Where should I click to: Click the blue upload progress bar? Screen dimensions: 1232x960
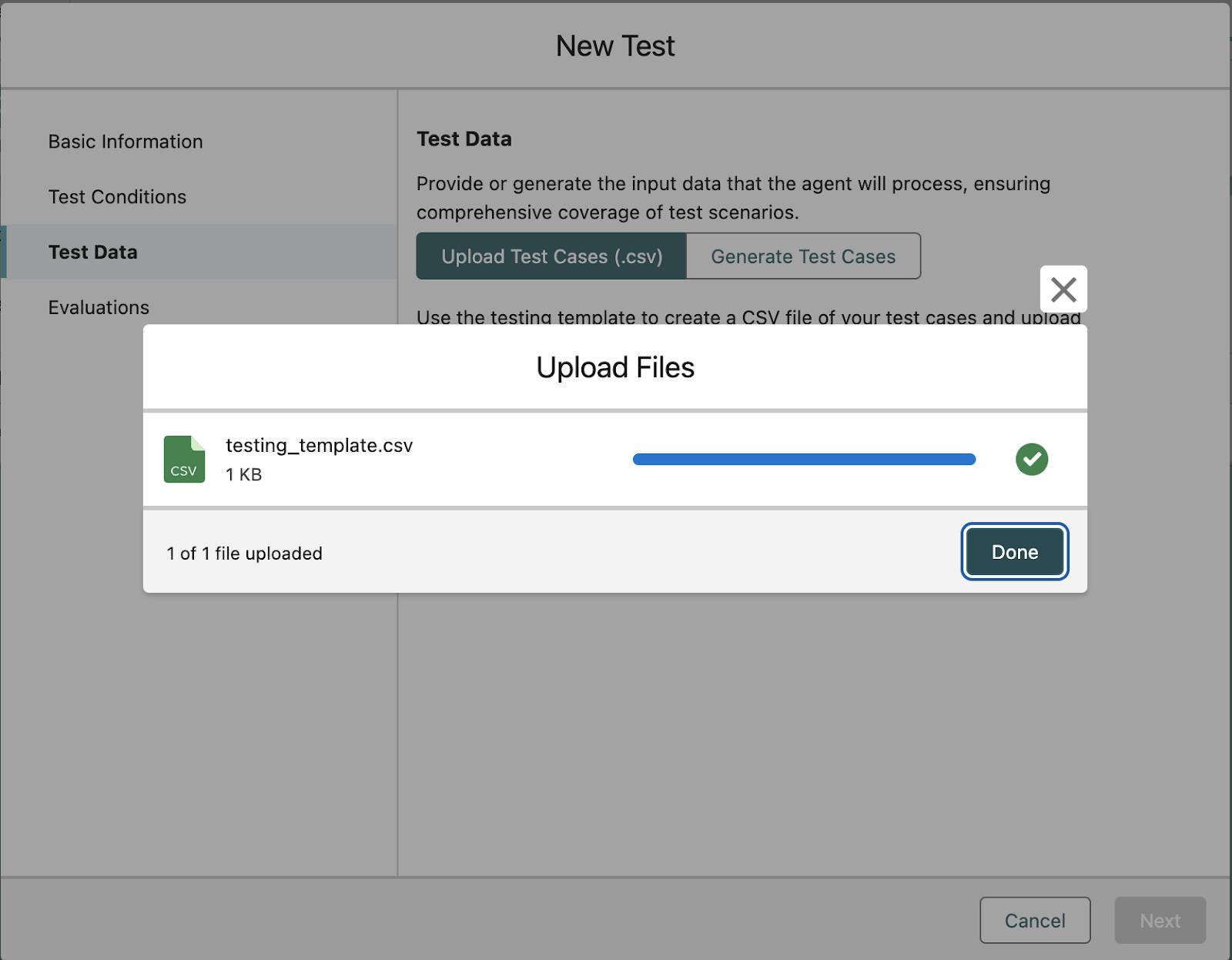click(x=804, y=460)
